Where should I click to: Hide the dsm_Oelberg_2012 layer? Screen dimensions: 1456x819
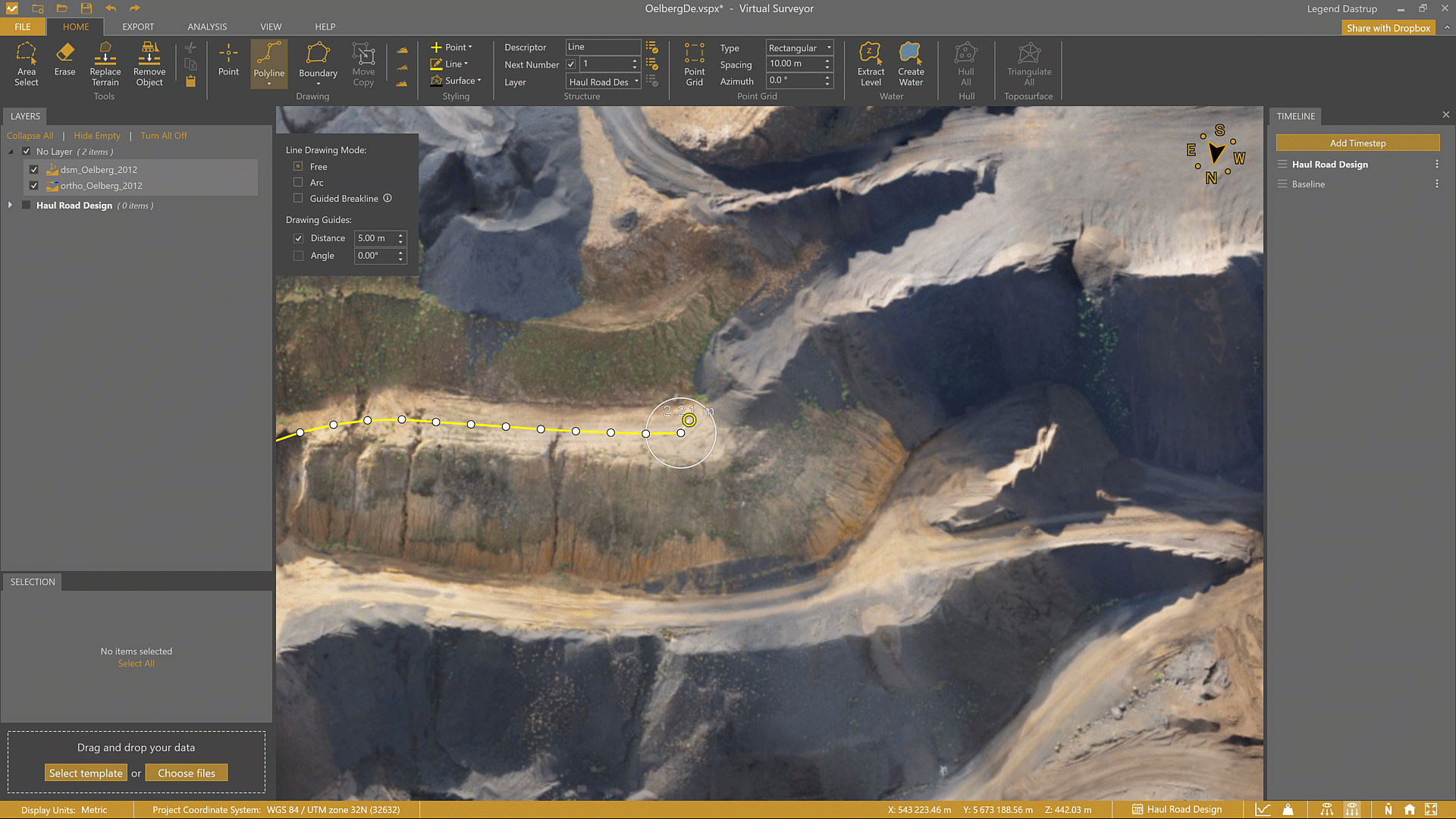34,170
